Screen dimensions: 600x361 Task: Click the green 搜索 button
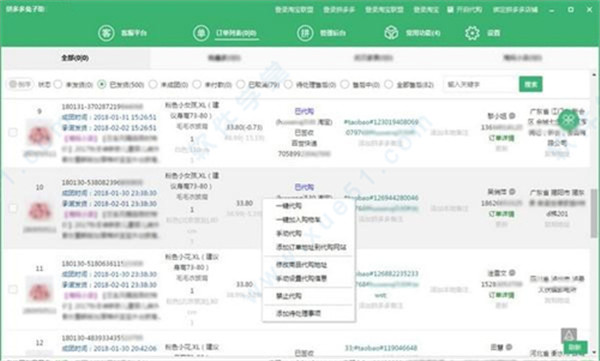pos(531,84)
